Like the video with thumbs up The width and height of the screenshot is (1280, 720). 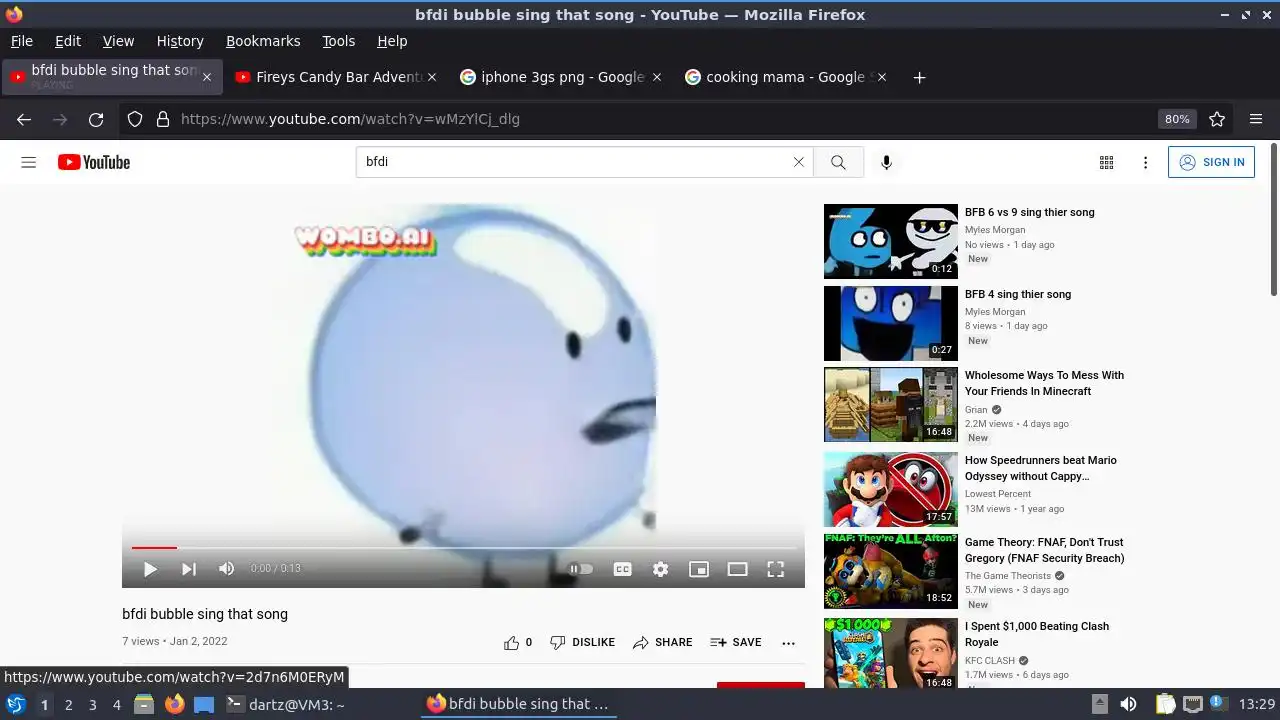click(x=518, y=642)
